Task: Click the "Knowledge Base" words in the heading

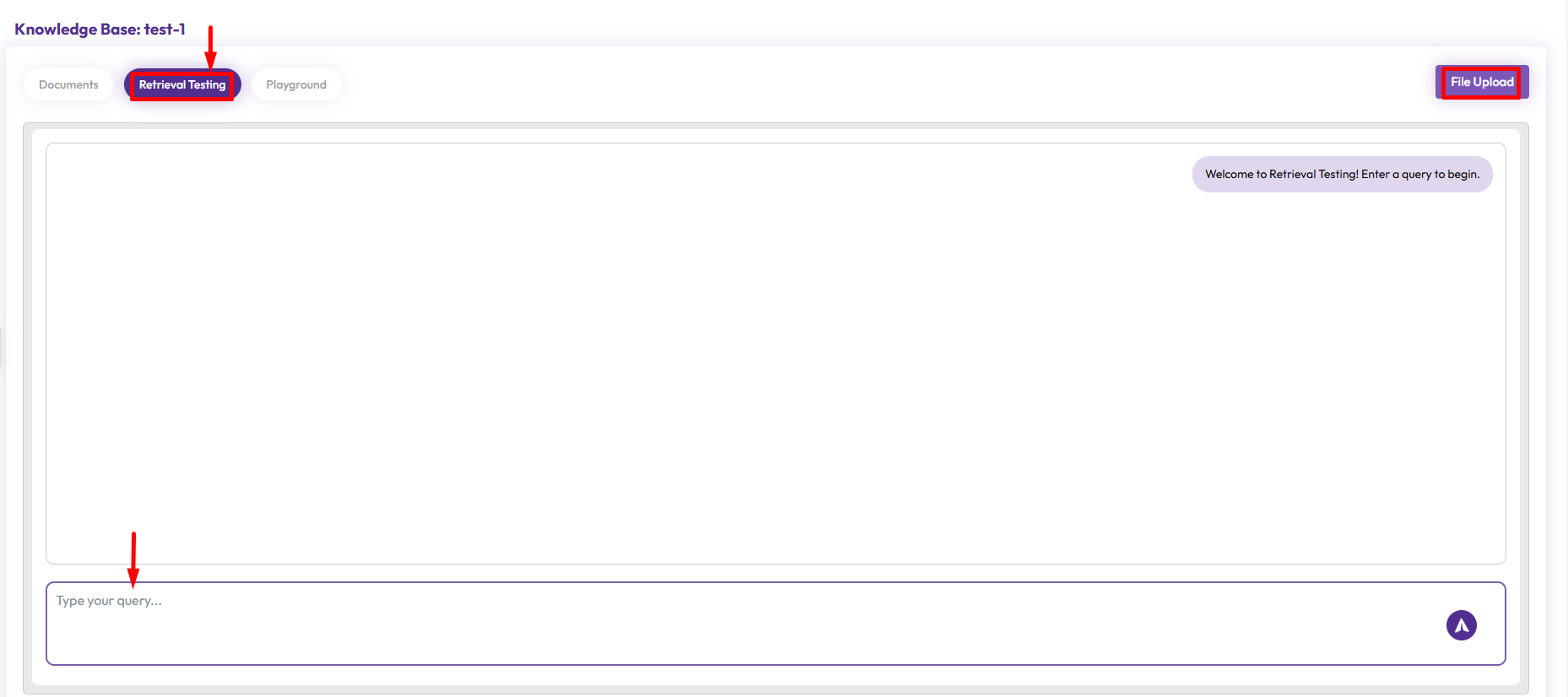Action: coord(77,30)
